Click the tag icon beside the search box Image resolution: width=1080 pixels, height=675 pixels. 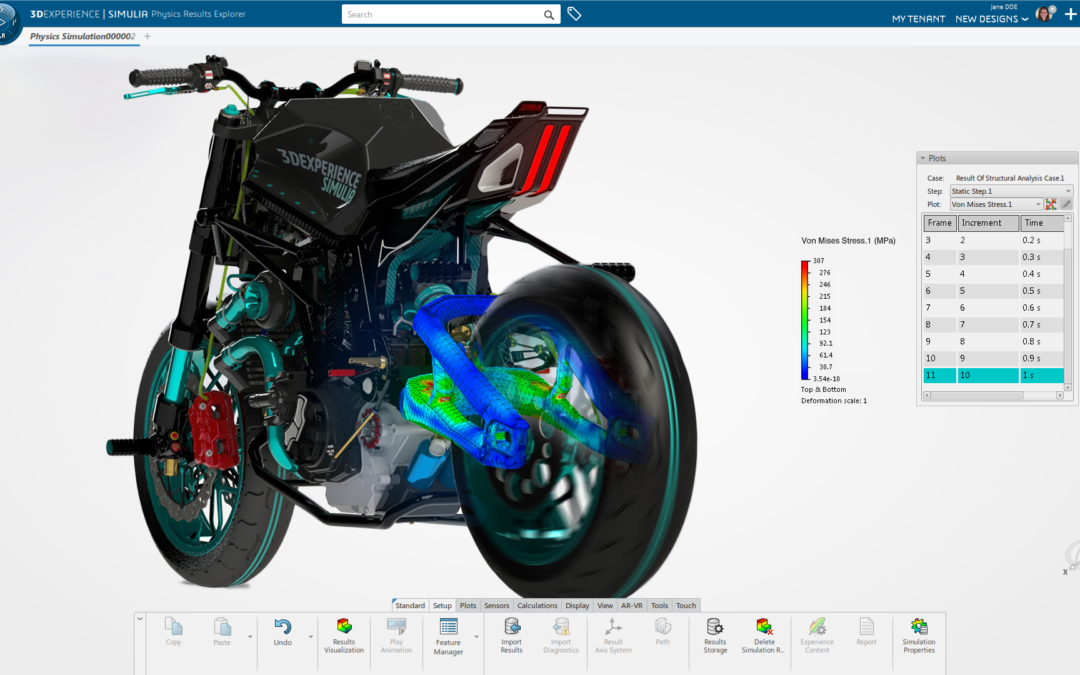coord(574,14)
